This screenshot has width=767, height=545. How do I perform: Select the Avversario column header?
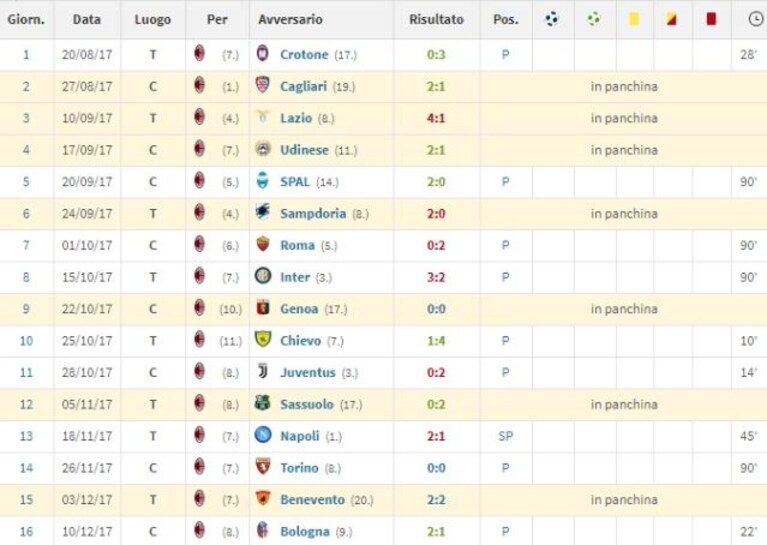coord(290,20)
